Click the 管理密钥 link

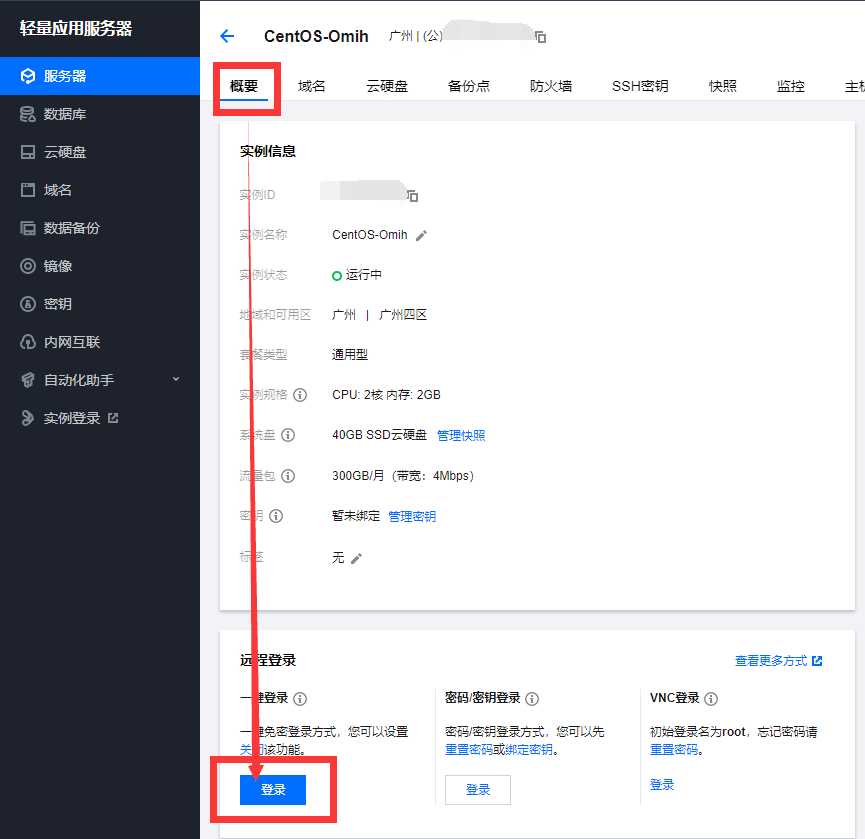click(x=412, y=516)
